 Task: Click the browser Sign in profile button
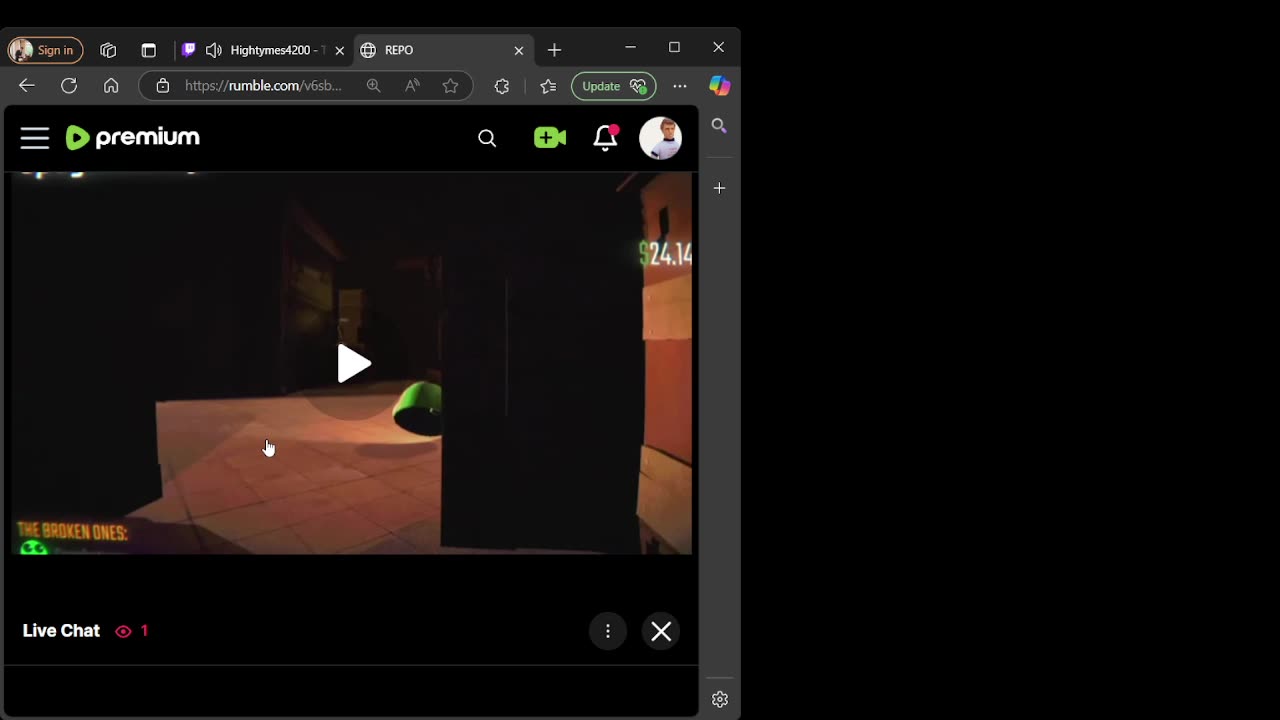point(45,50)
